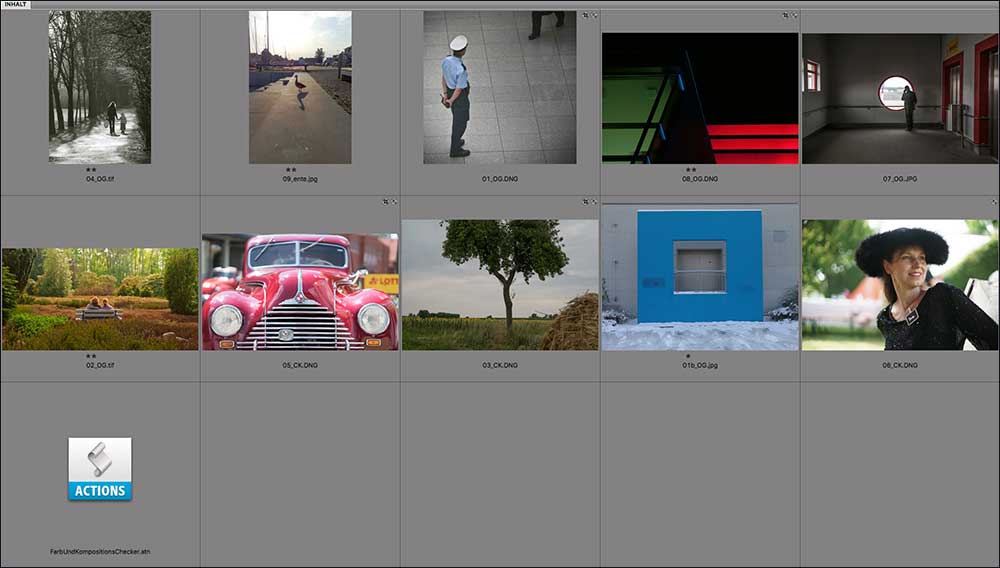Click the filename 02_OG.tif
Viewport: 1000px width, 568px height.
pyautogui.click(x=100, y=365)
